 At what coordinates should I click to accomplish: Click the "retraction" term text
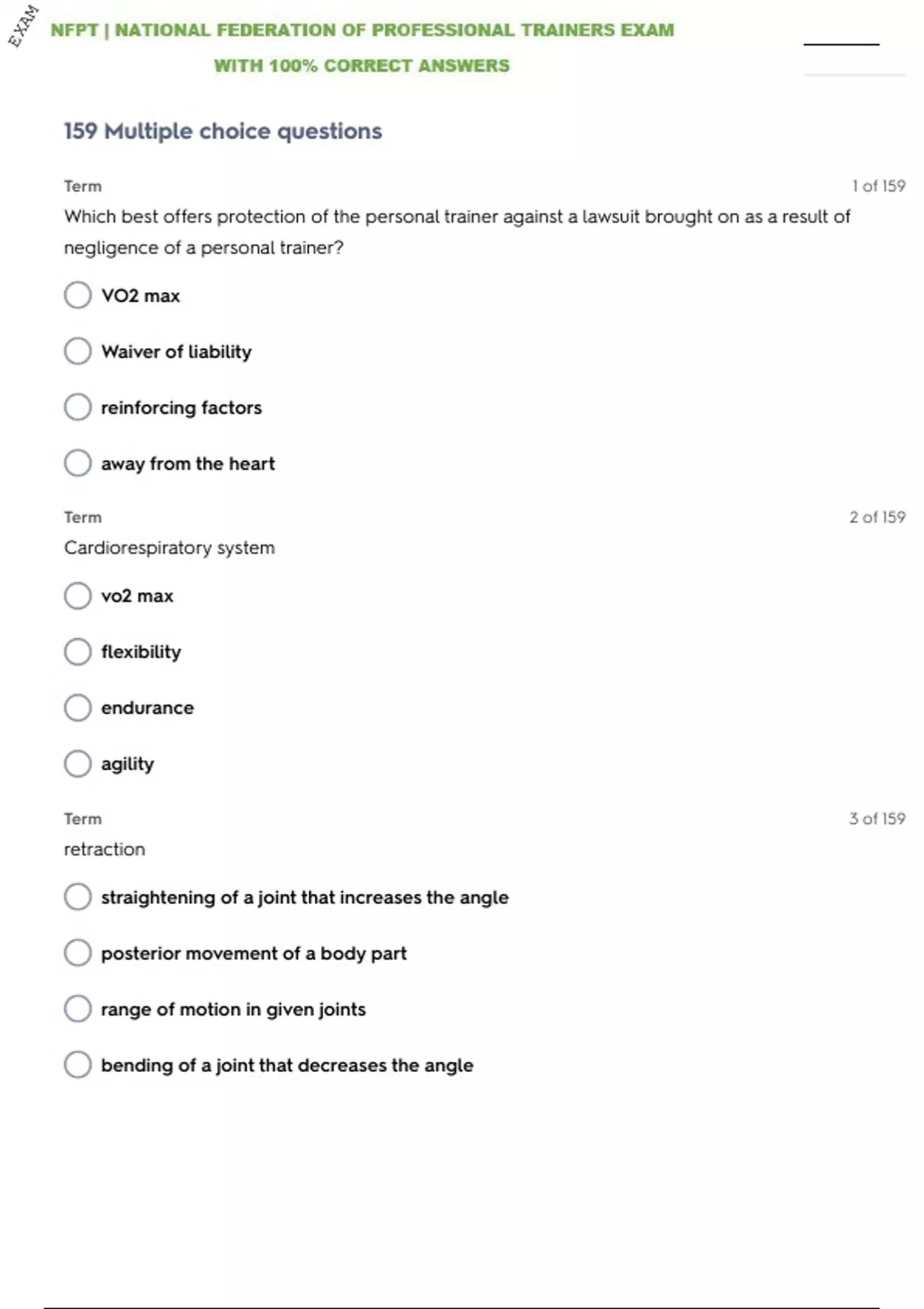[x=104, y=849]
